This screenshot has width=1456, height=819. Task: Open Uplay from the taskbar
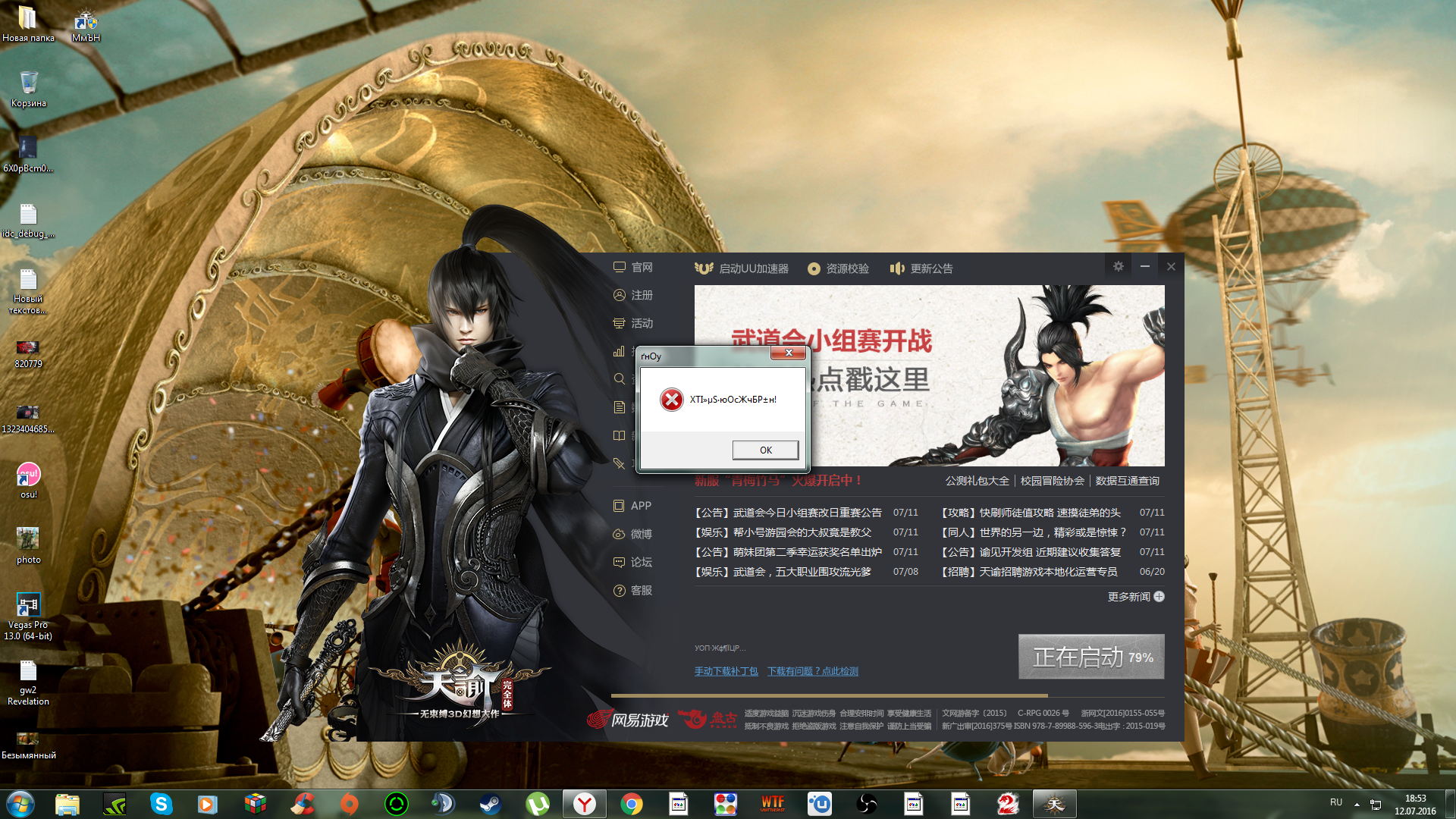point(820,804)
